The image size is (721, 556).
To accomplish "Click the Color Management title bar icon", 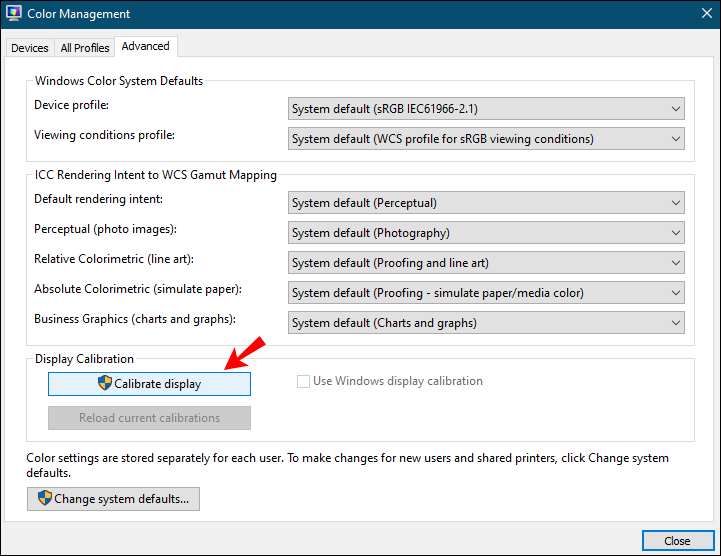I will [14, 13].
